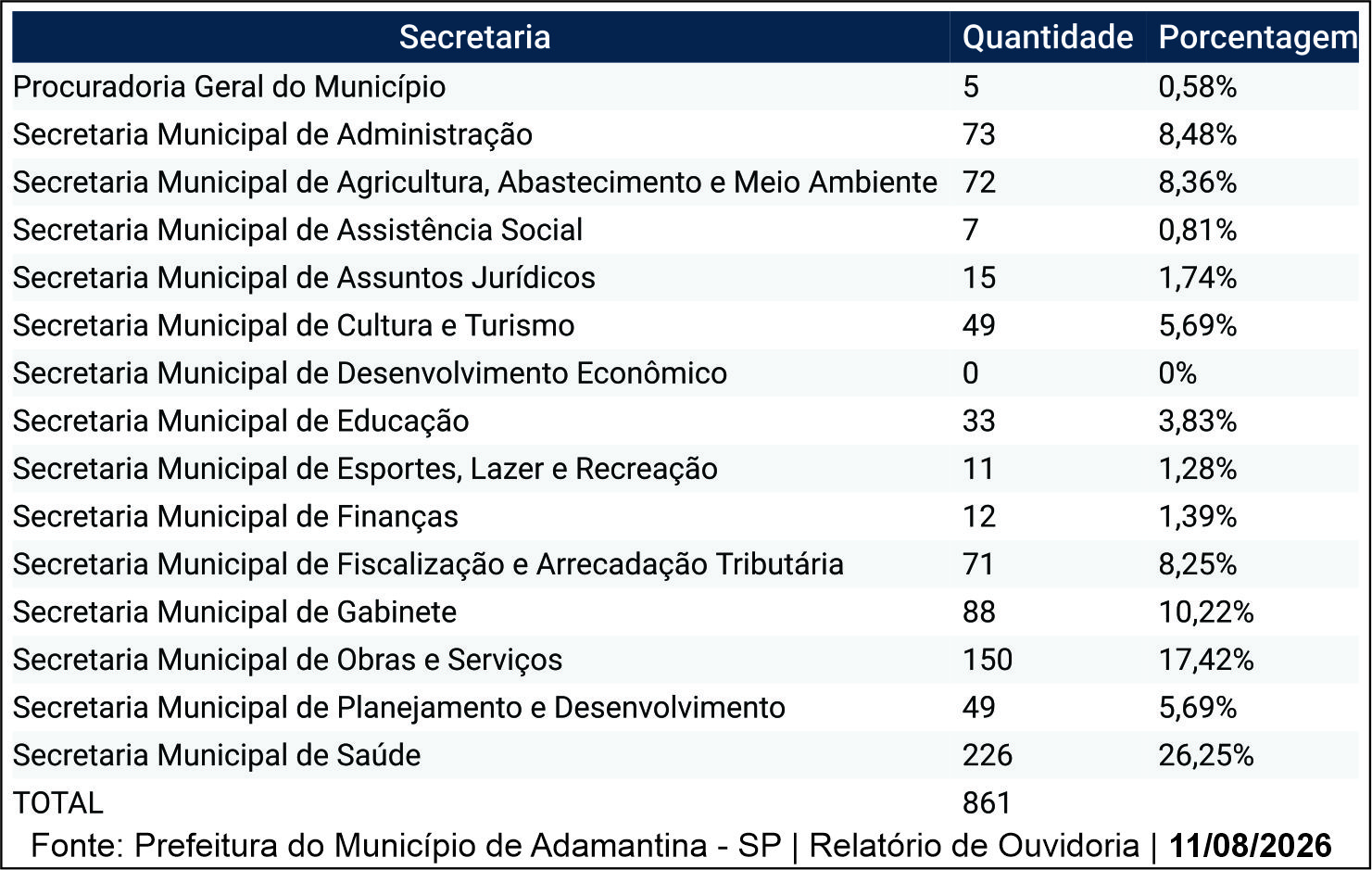
Task: Click the date 11/08/2026 in the footer
Action: [1251, 846]
